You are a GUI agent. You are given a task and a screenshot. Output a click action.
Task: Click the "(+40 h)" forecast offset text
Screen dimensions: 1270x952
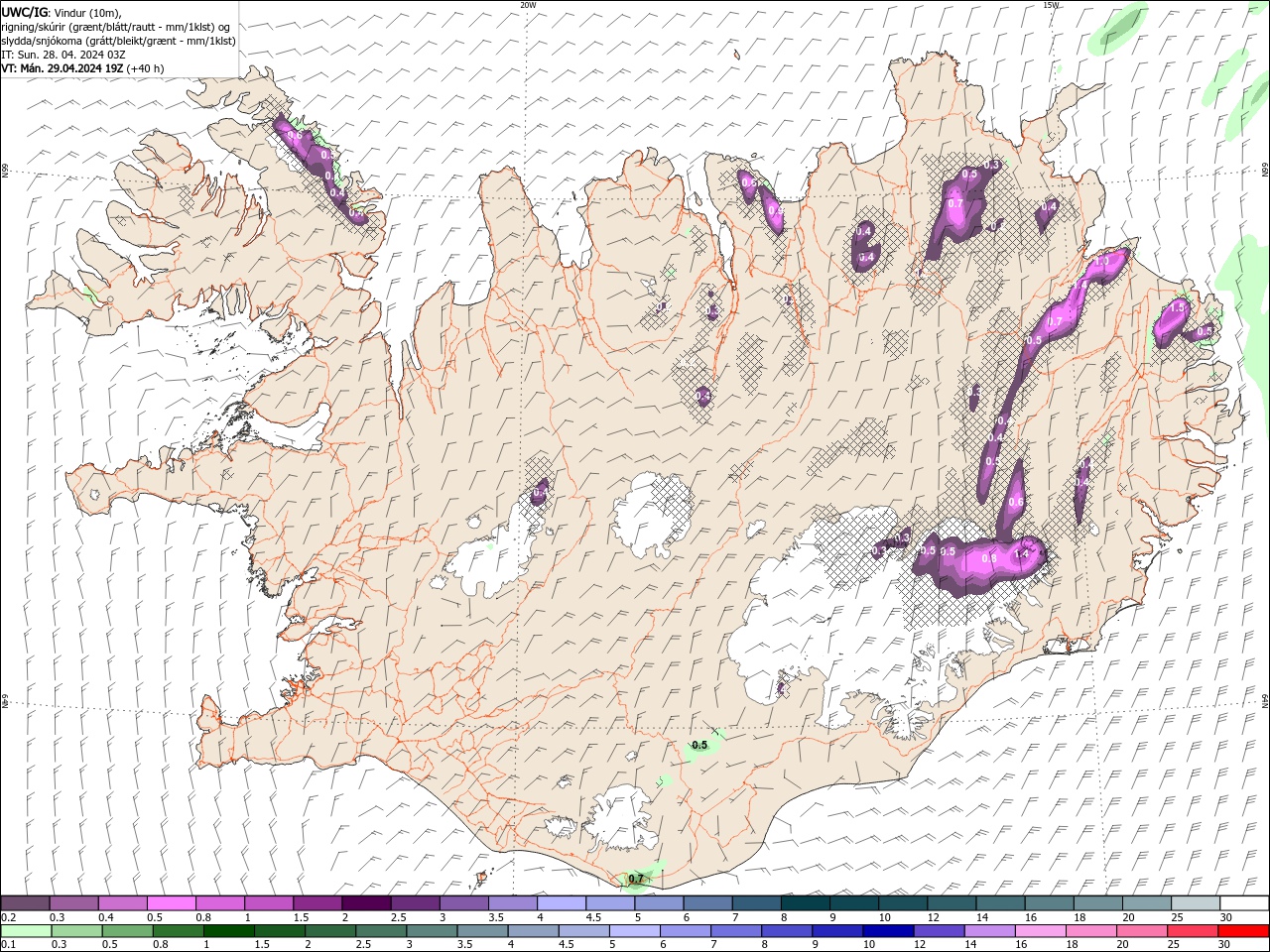point(146,68)
